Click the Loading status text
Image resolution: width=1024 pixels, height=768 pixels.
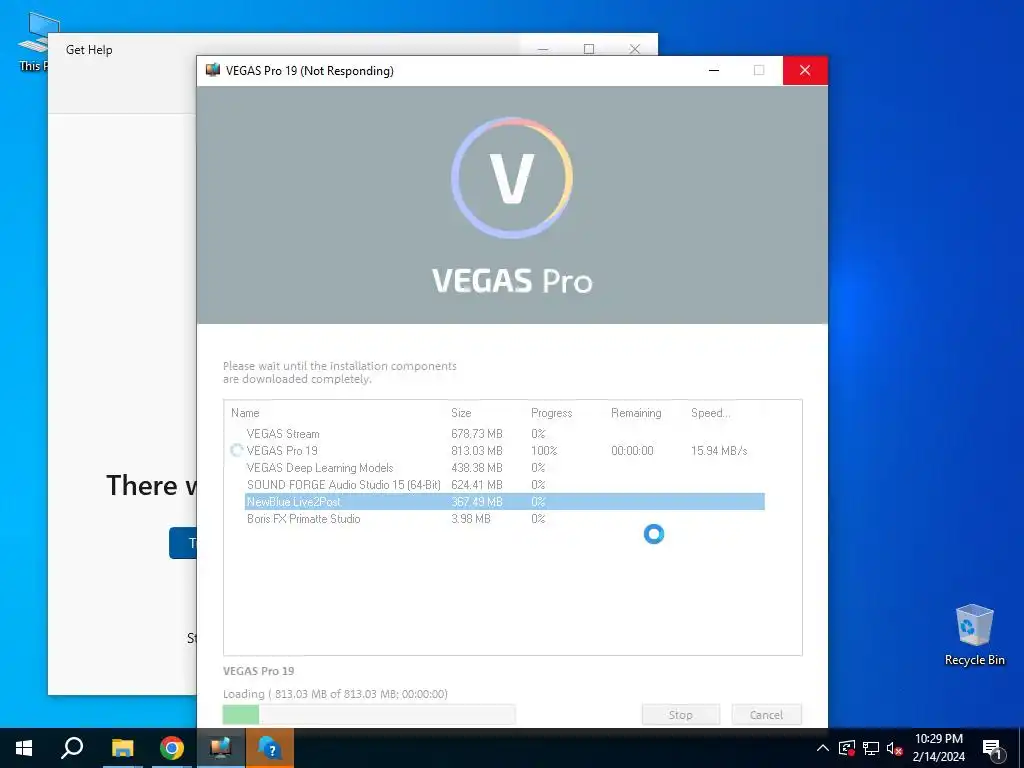[x=335, y=694]
